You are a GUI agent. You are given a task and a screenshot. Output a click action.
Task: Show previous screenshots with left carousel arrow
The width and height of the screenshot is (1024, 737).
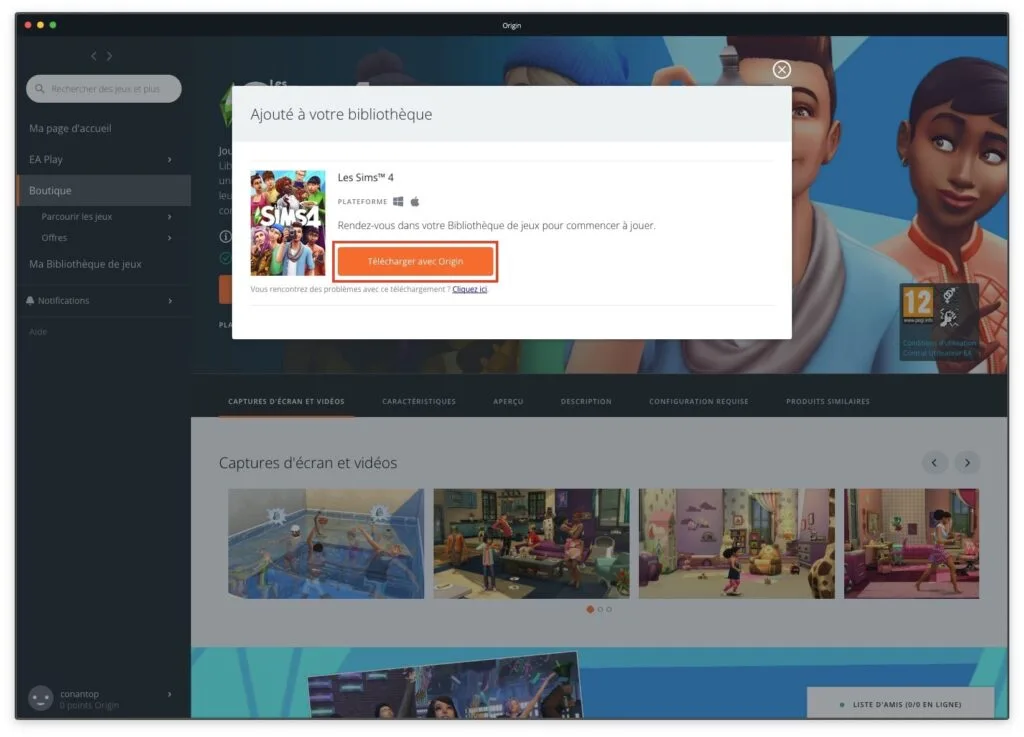coord(935,463)
